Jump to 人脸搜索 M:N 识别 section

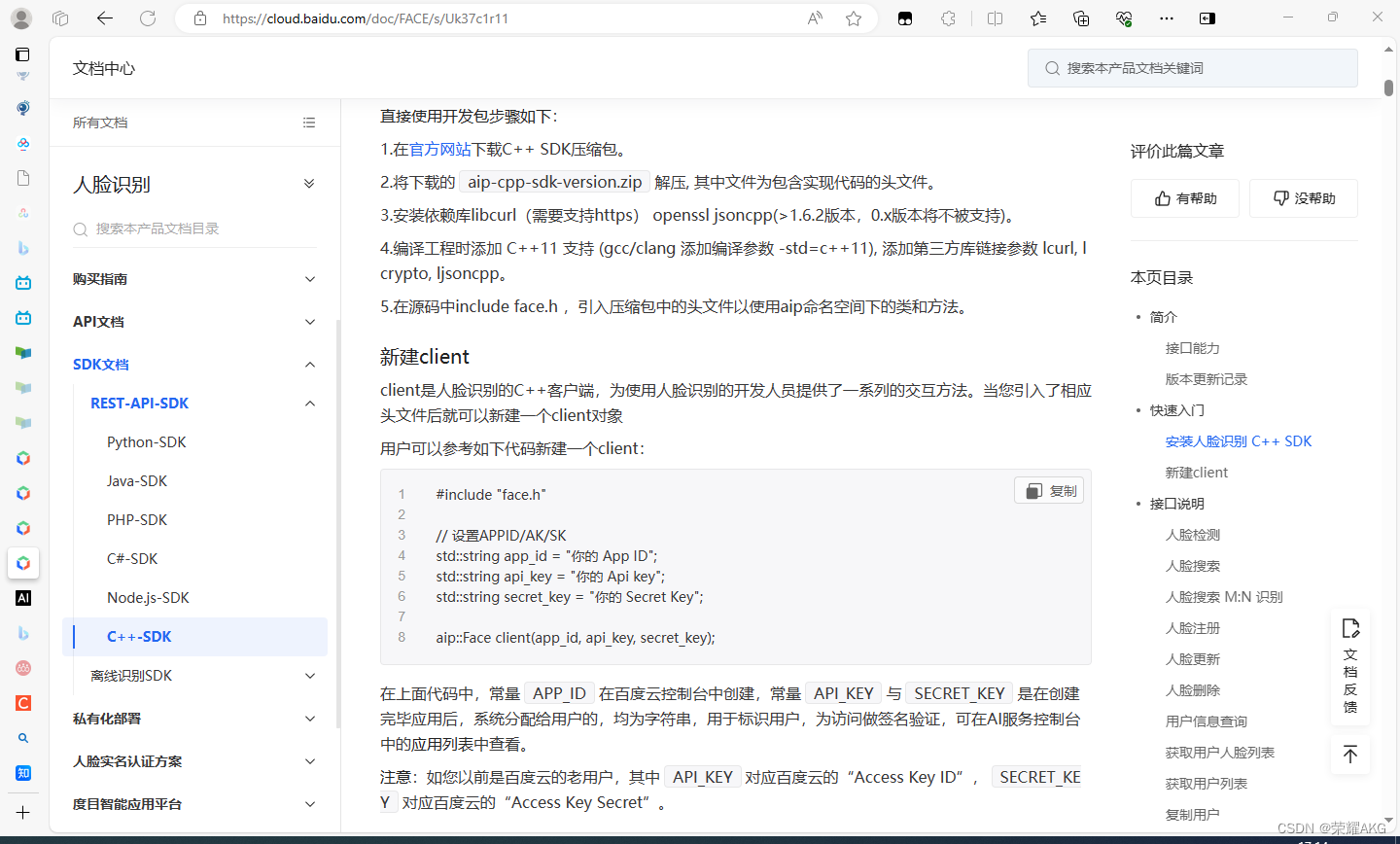pyautogui.click(x=1224, y=597)
